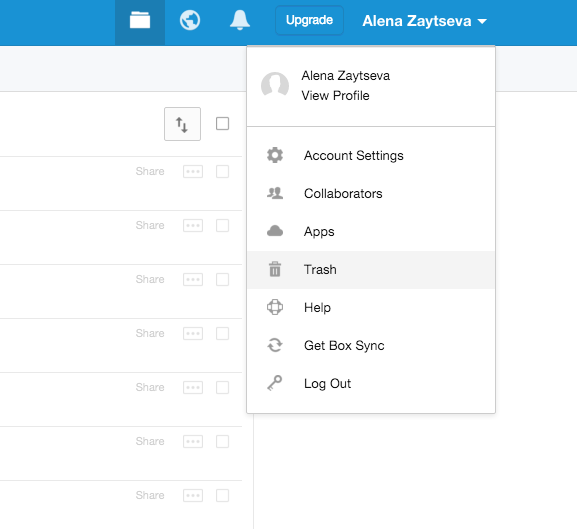Click the key icon beside Log Out
Screen dimensions: 577x529
tap(275, 383)
